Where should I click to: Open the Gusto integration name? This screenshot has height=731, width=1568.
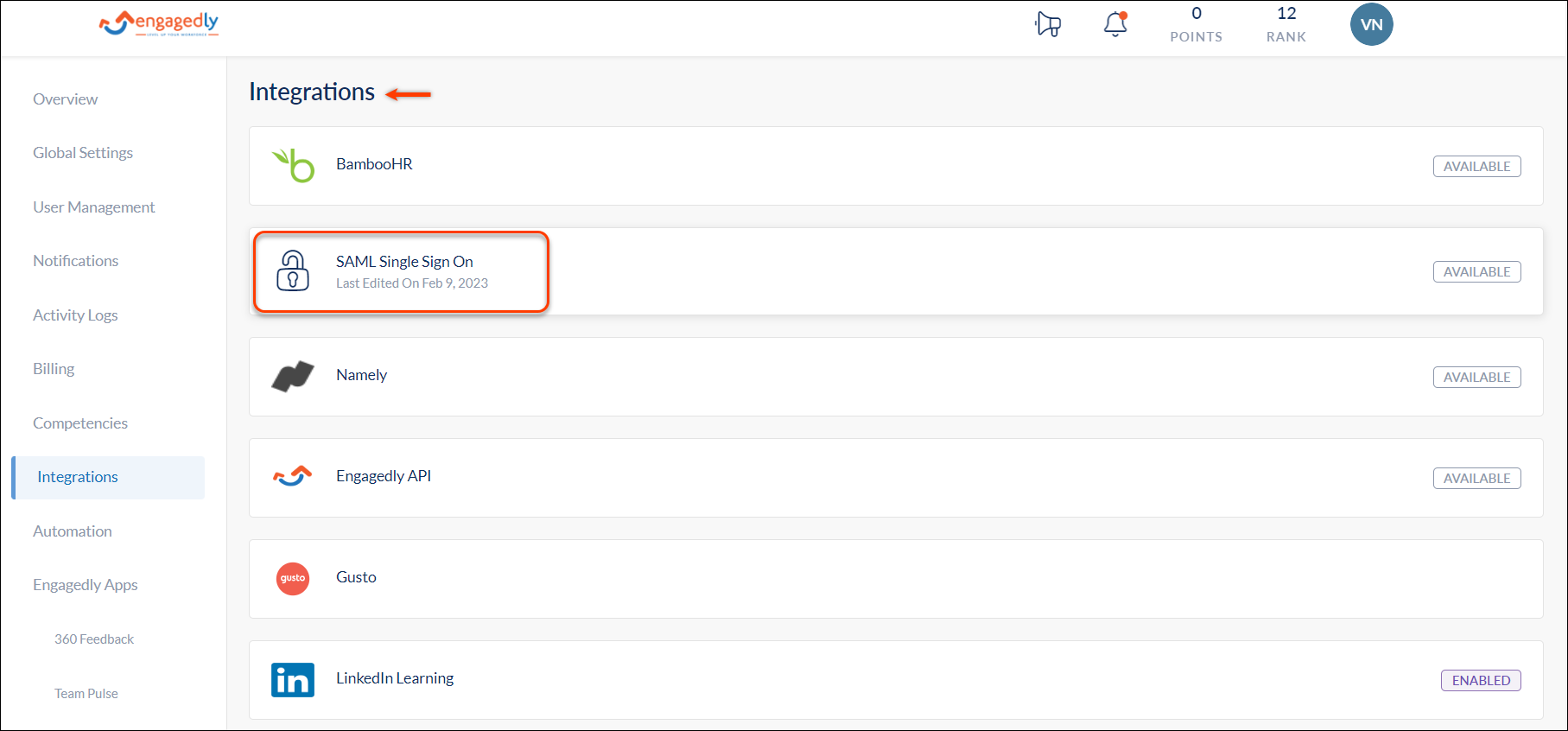click(356, 577)
